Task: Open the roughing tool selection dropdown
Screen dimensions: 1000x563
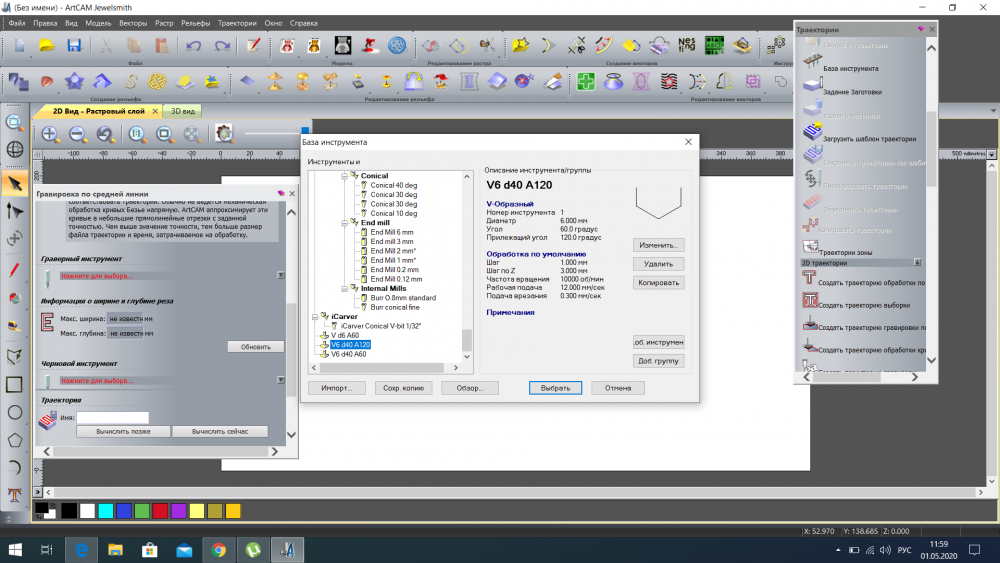Action: point(280,381)
